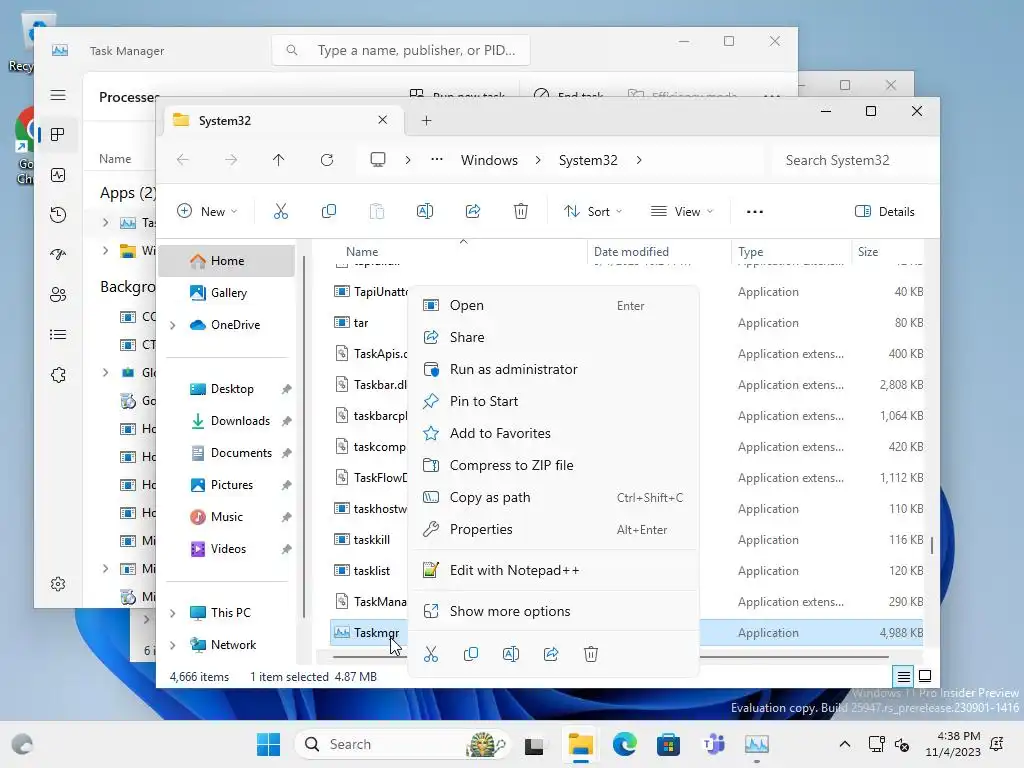The width and height of the screenshot is (1024, 768).
Task: Select Open in context menu
Action: [x=552, y=306]
